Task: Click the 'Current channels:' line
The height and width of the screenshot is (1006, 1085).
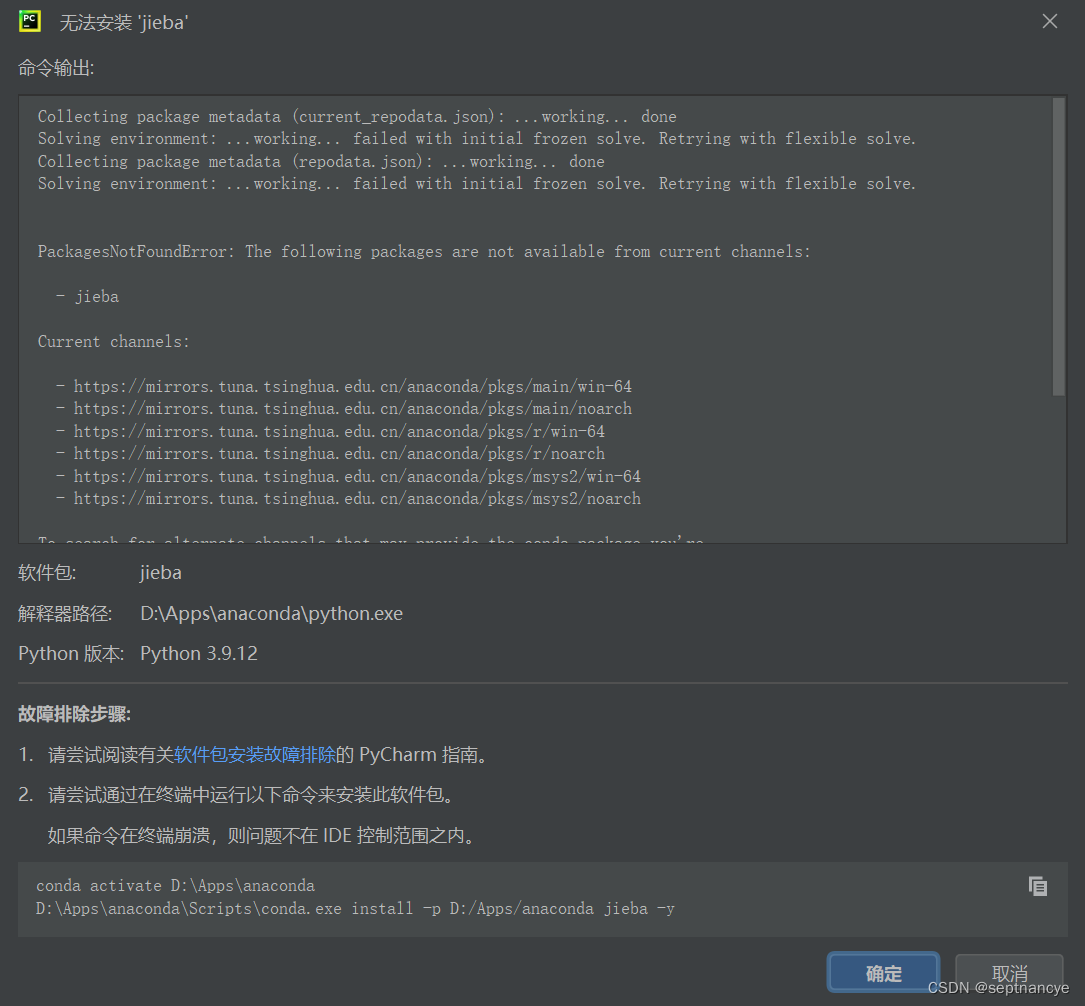Action: point(113,341)
